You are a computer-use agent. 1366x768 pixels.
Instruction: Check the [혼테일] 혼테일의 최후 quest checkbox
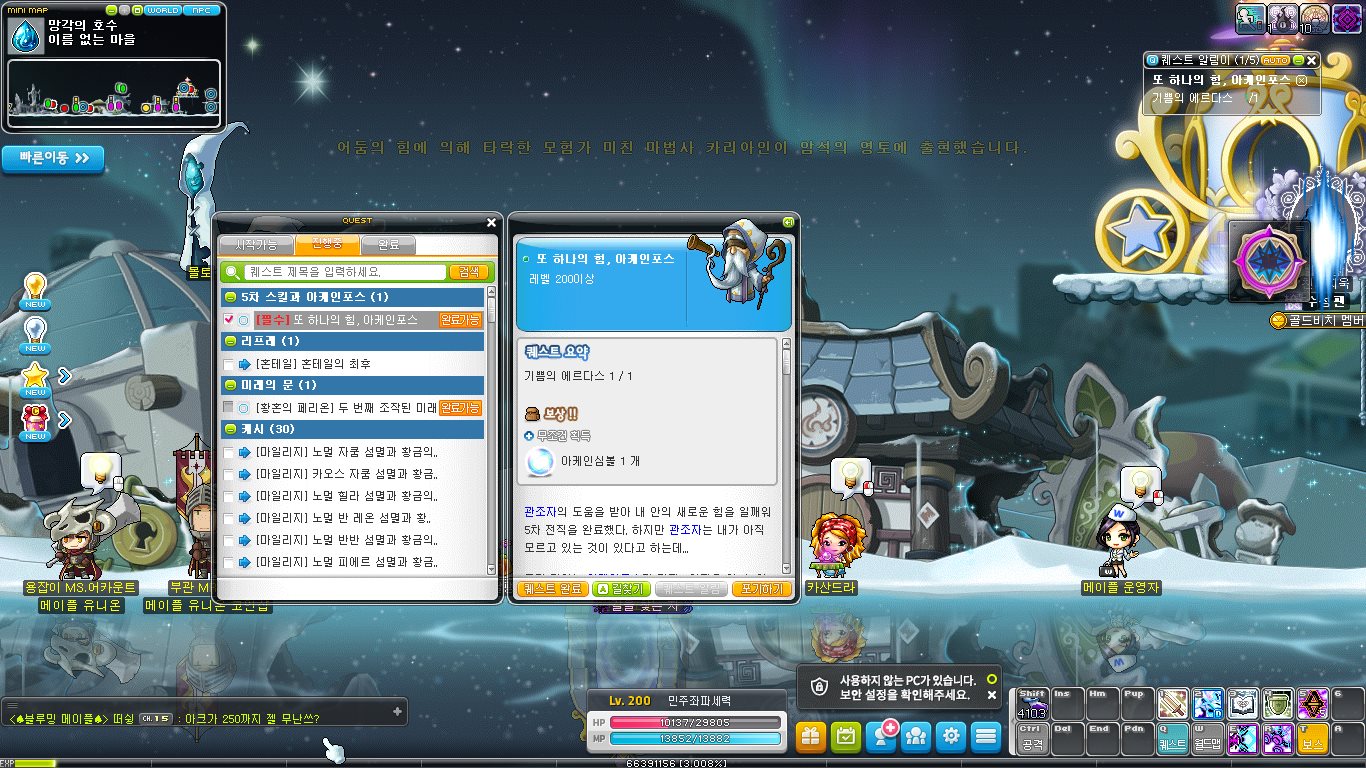point(229,364)
